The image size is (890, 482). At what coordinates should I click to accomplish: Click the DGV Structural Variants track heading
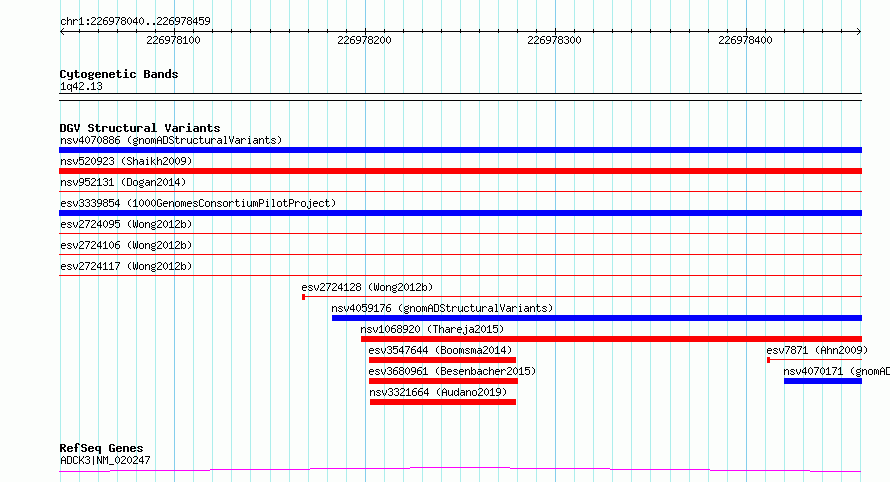click(140, 128)
